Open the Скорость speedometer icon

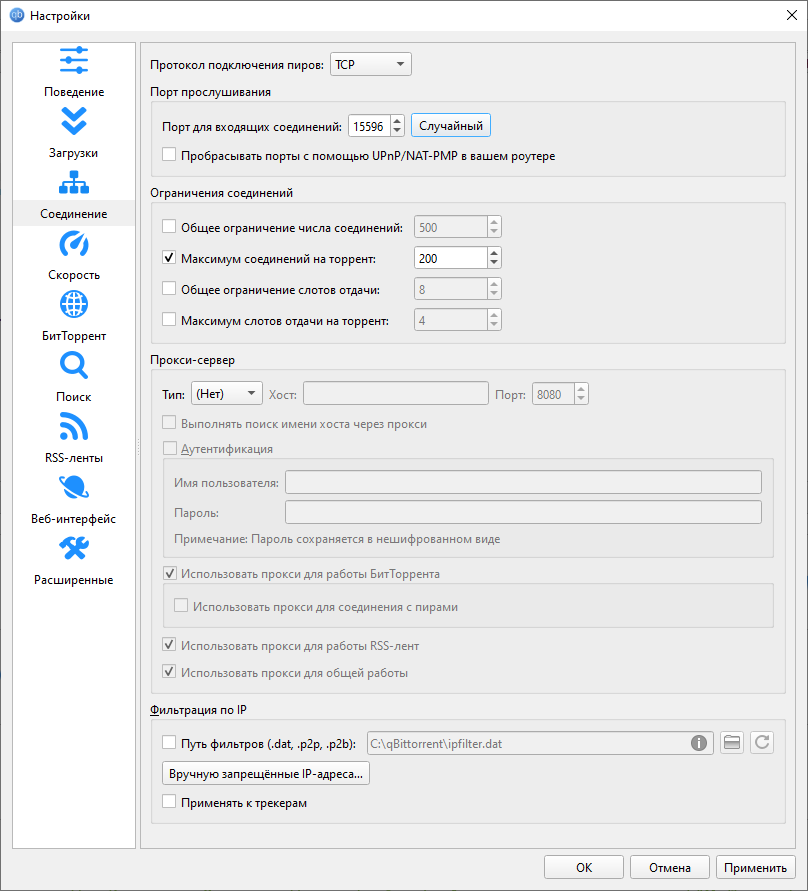pyautogui.click(x=74, y=244)
